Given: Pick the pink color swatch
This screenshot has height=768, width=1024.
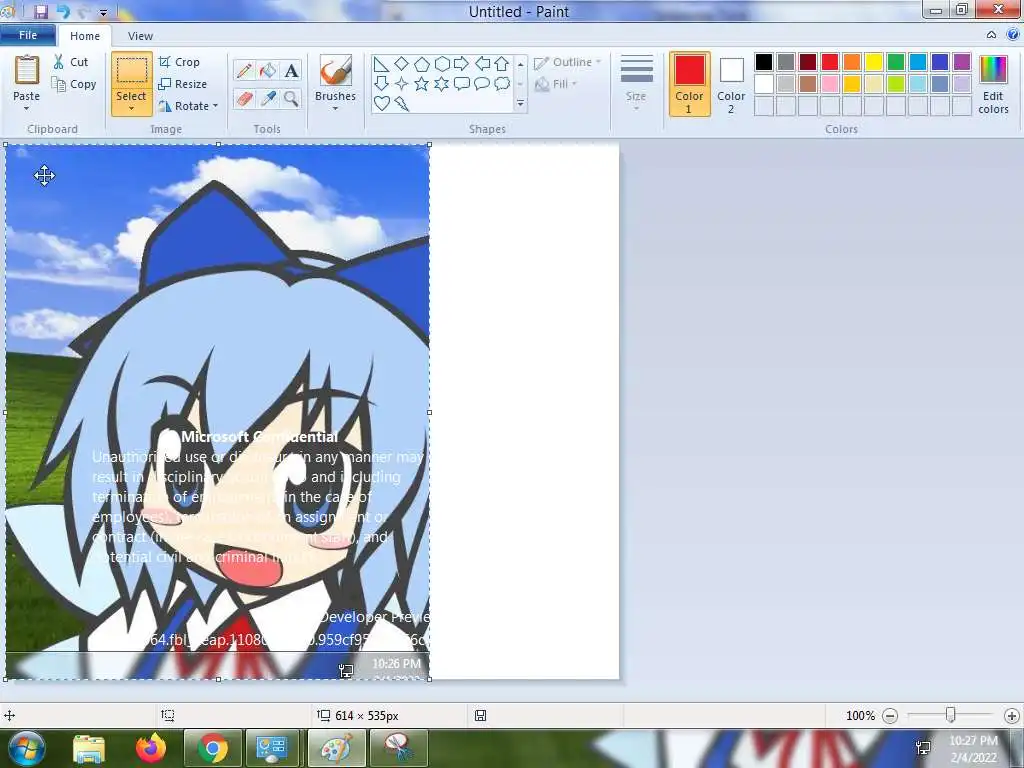Looking at the screenshot, I should pyautogui.click(x=830, y=84).
